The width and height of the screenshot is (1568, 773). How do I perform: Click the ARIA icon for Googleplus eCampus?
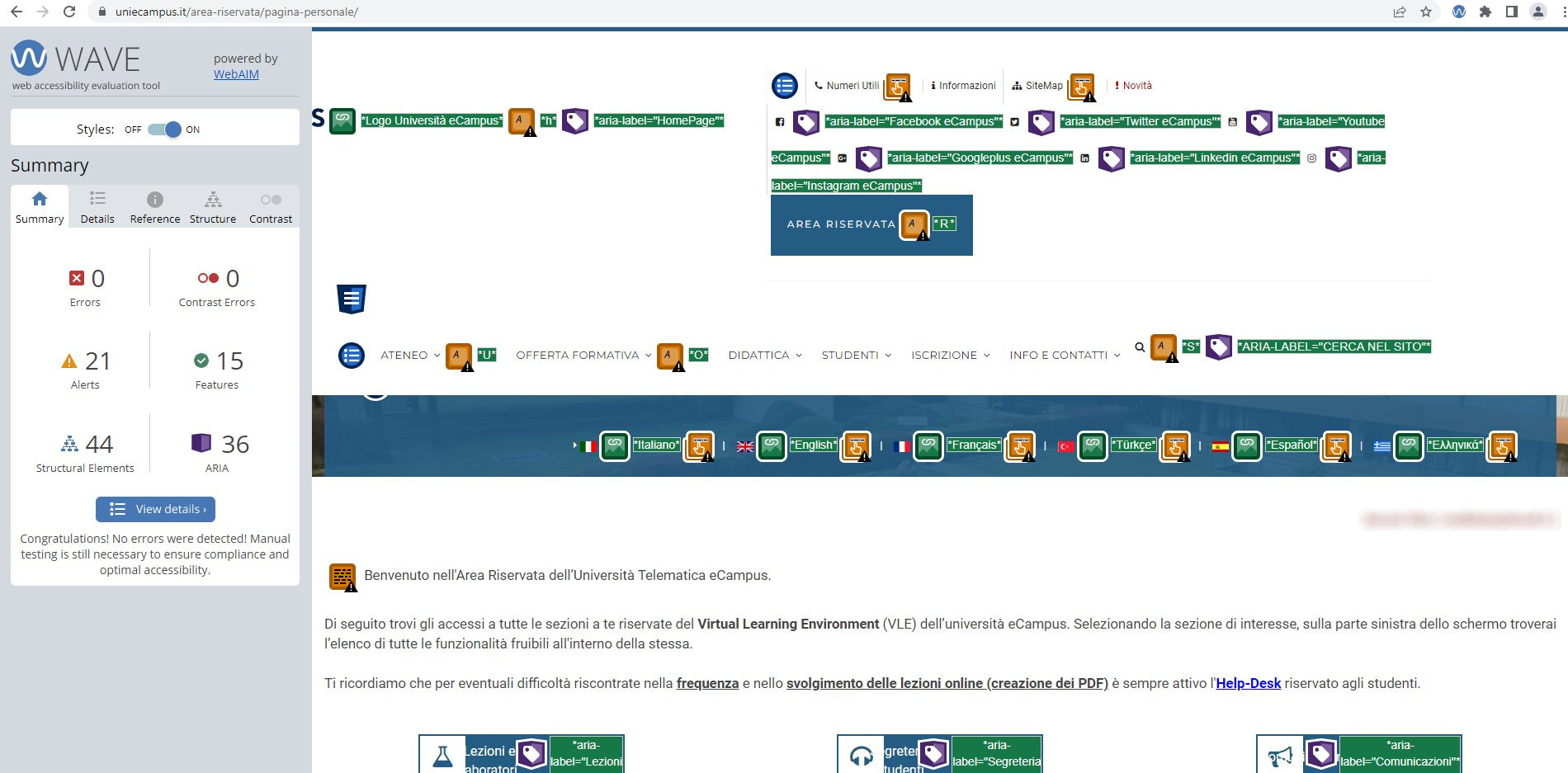[869, 158]
